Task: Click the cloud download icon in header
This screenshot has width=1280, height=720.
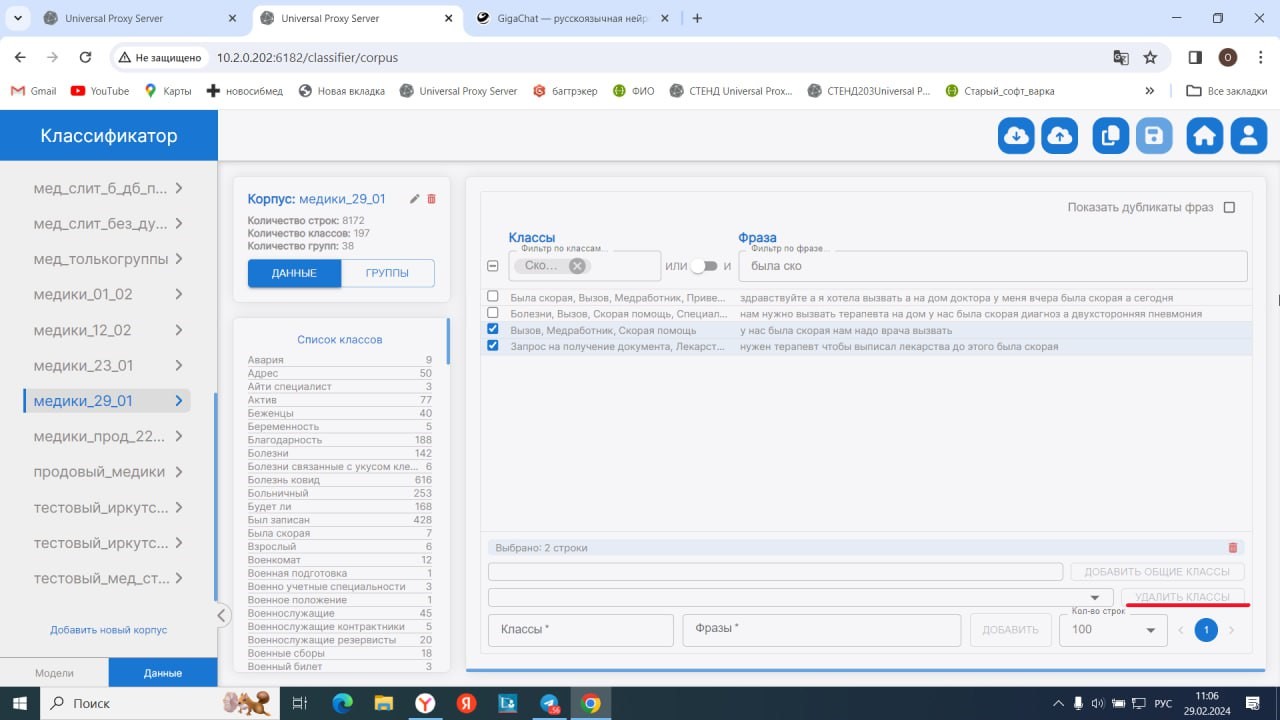Action: pos(1016,136)
